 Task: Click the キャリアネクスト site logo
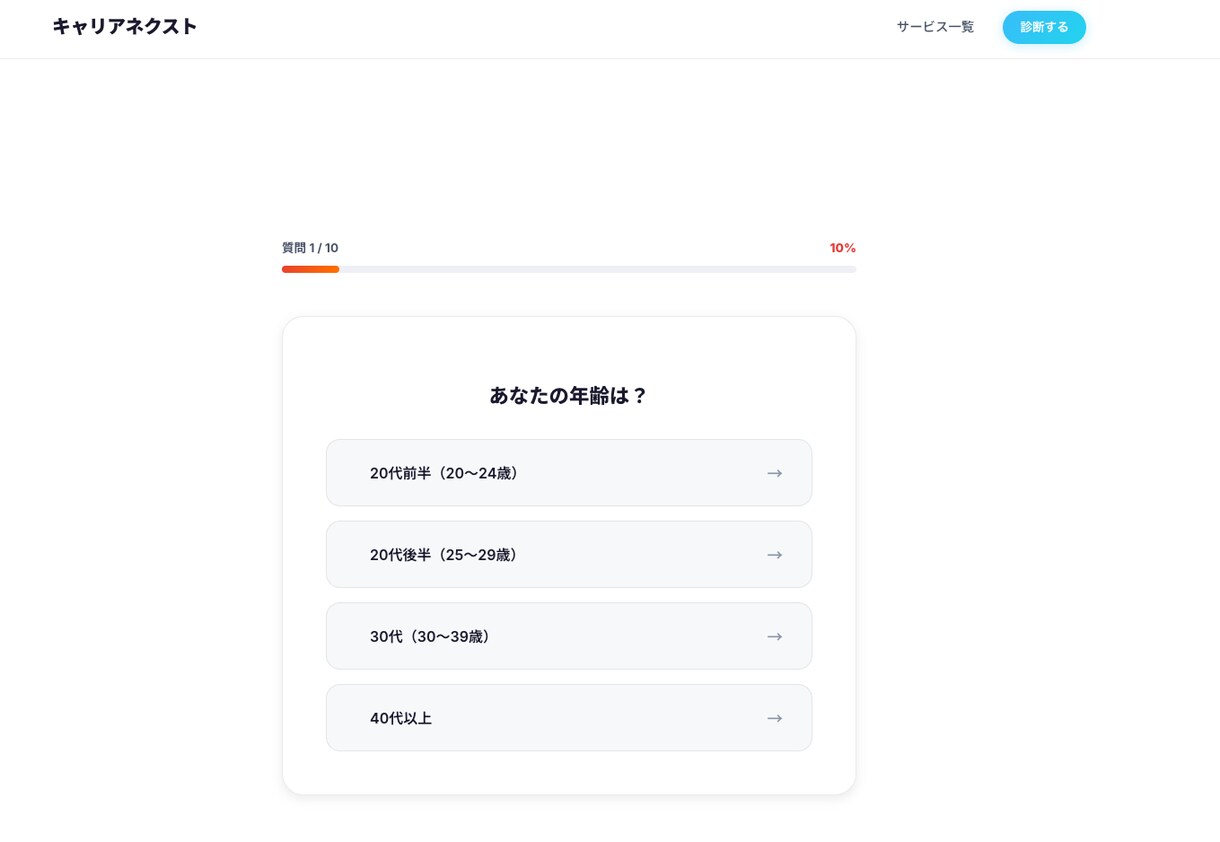(x=125, y=27)
